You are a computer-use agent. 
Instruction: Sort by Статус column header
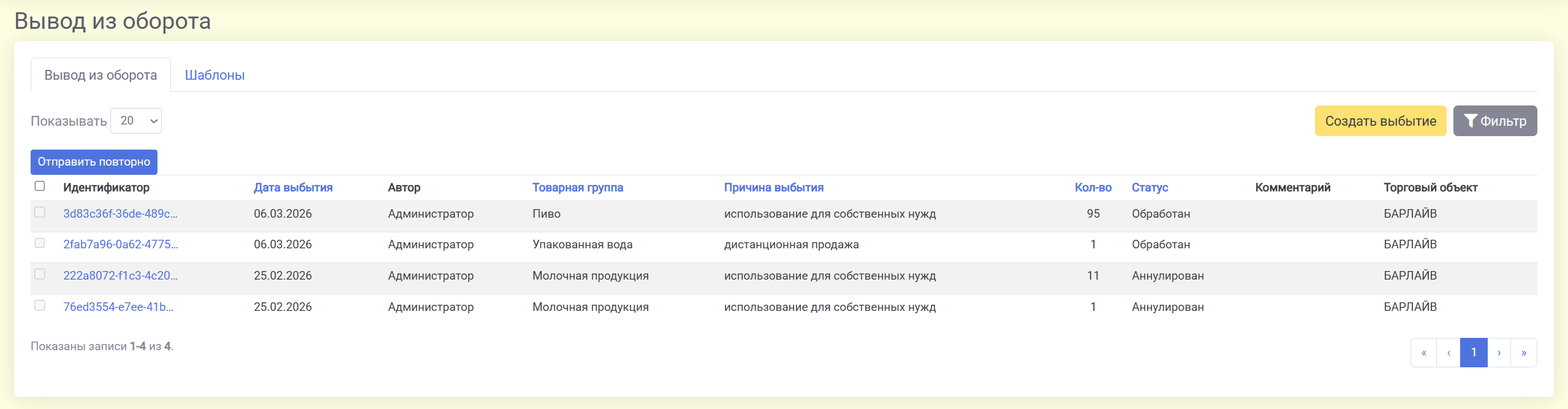(1149, 188)
